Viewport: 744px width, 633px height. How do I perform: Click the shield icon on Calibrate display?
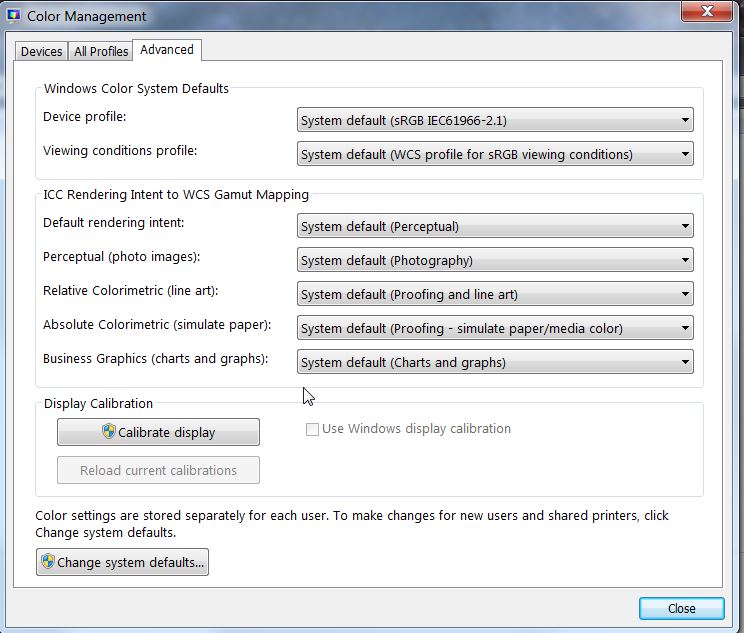click(x=109, y=432)
